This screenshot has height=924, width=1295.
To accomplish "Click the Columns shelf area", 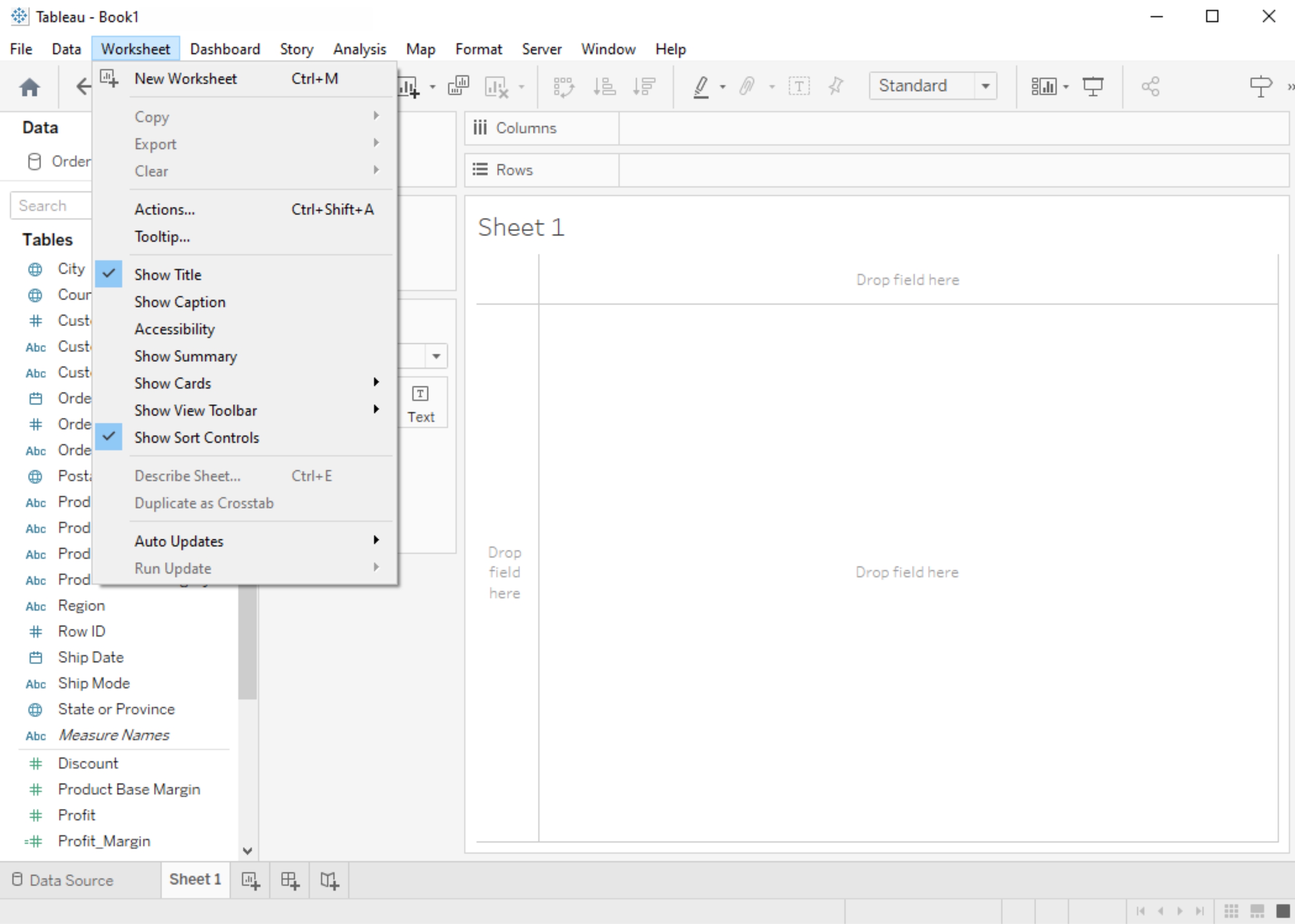I will [954, 128].
